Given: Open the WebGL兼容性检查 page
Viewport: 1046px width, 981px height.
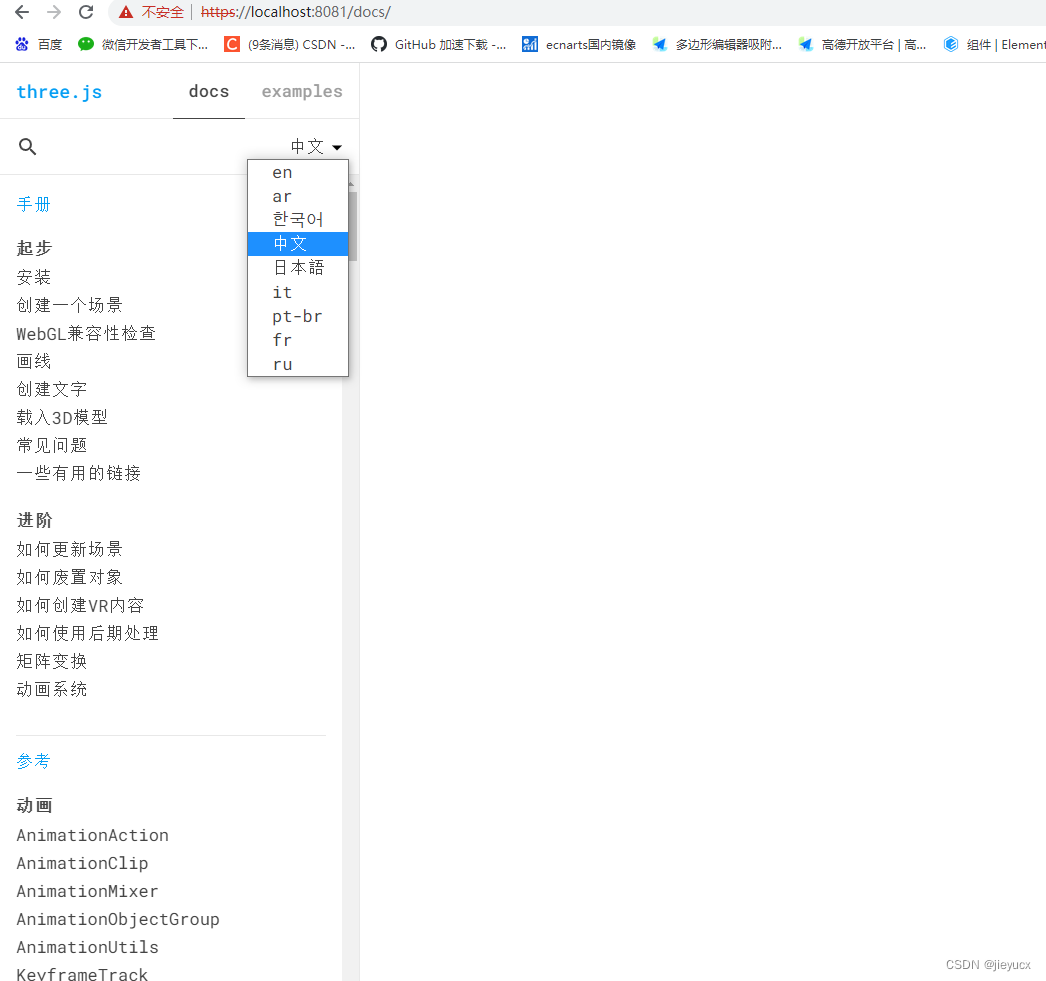Looking at the screenshot, I should 86,333.
